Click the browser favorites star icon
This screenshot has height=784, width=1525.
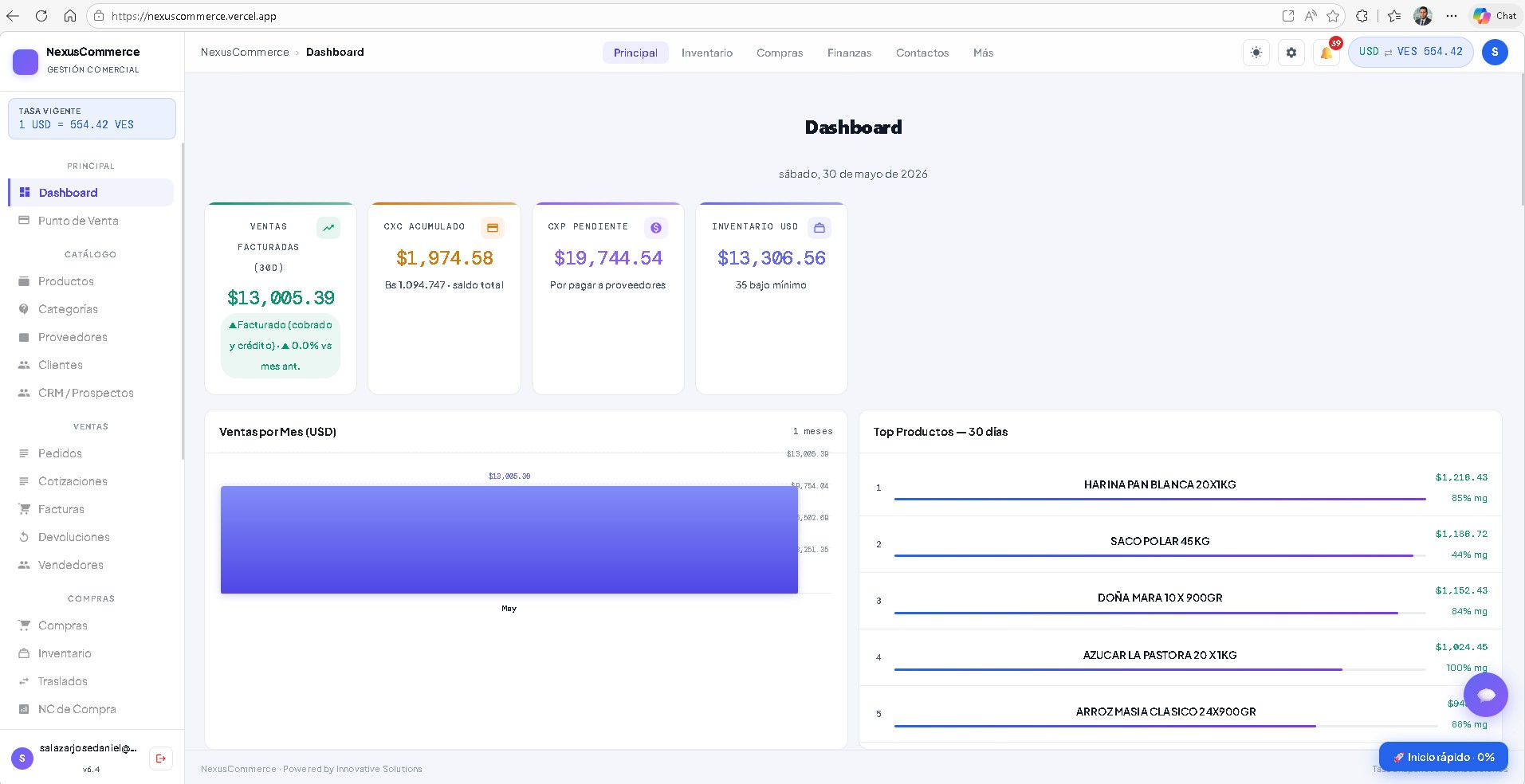pos(1333,16)
